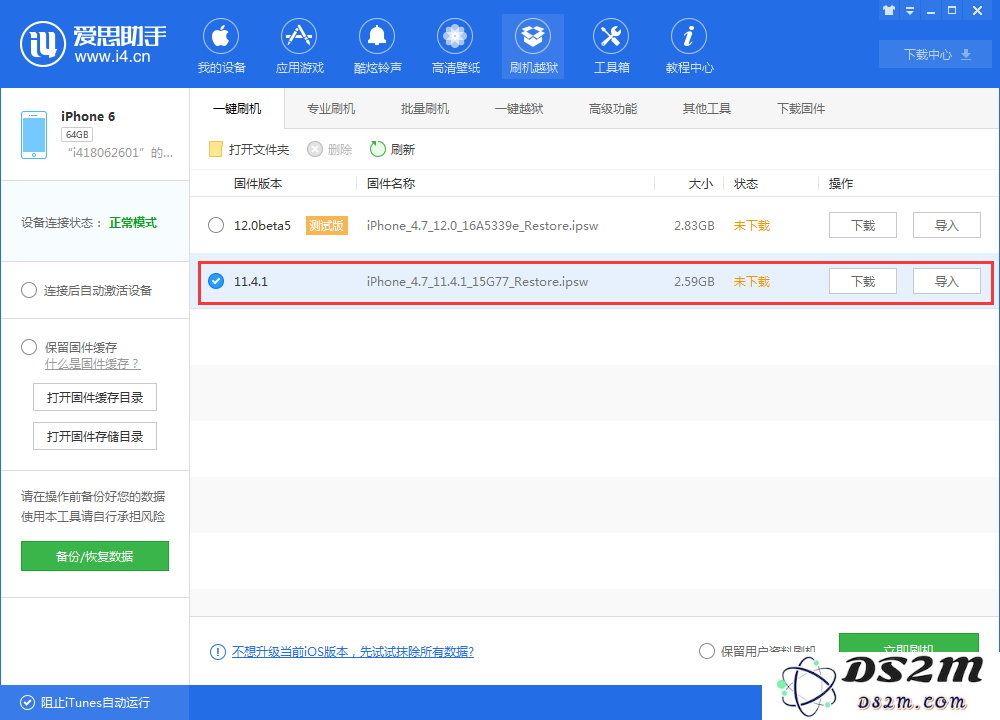This screenshot has height=720, width=1000.
Task: Switch to 批量刷机 tab
Action: (425, 108)
